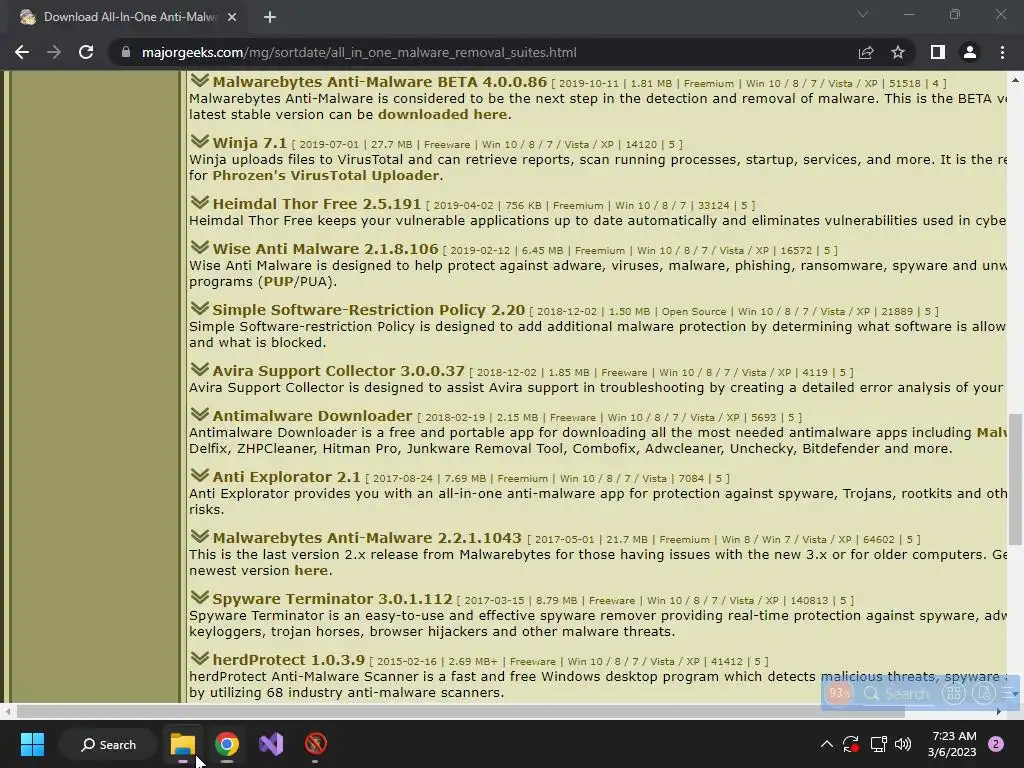This screenshot has height=768, width=1024.
Task: Expand the Avira Support Collector chevron
Action: point(200,370)
